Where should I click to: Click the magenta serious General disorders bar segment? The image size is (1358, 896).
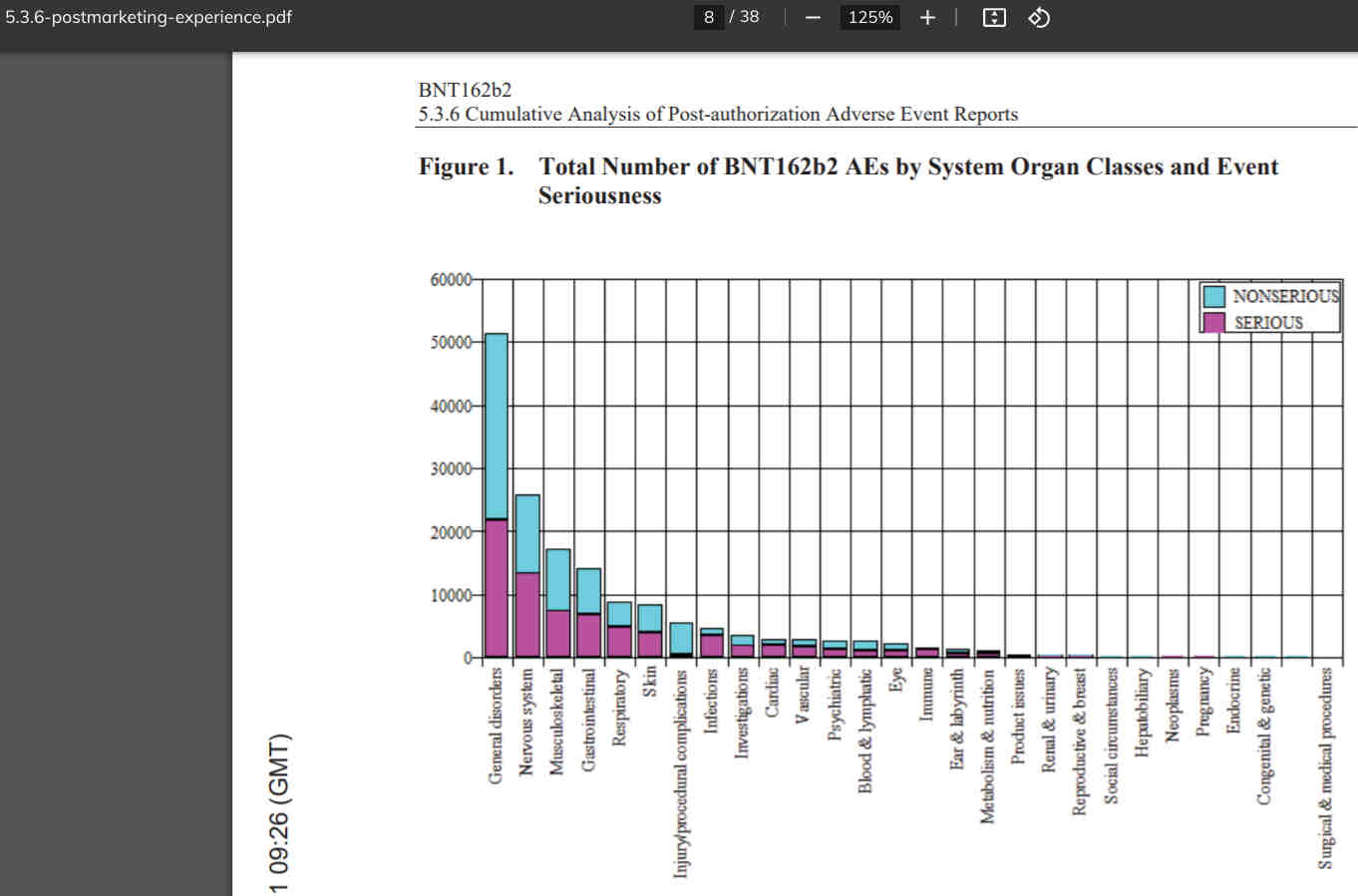point(496,589)
